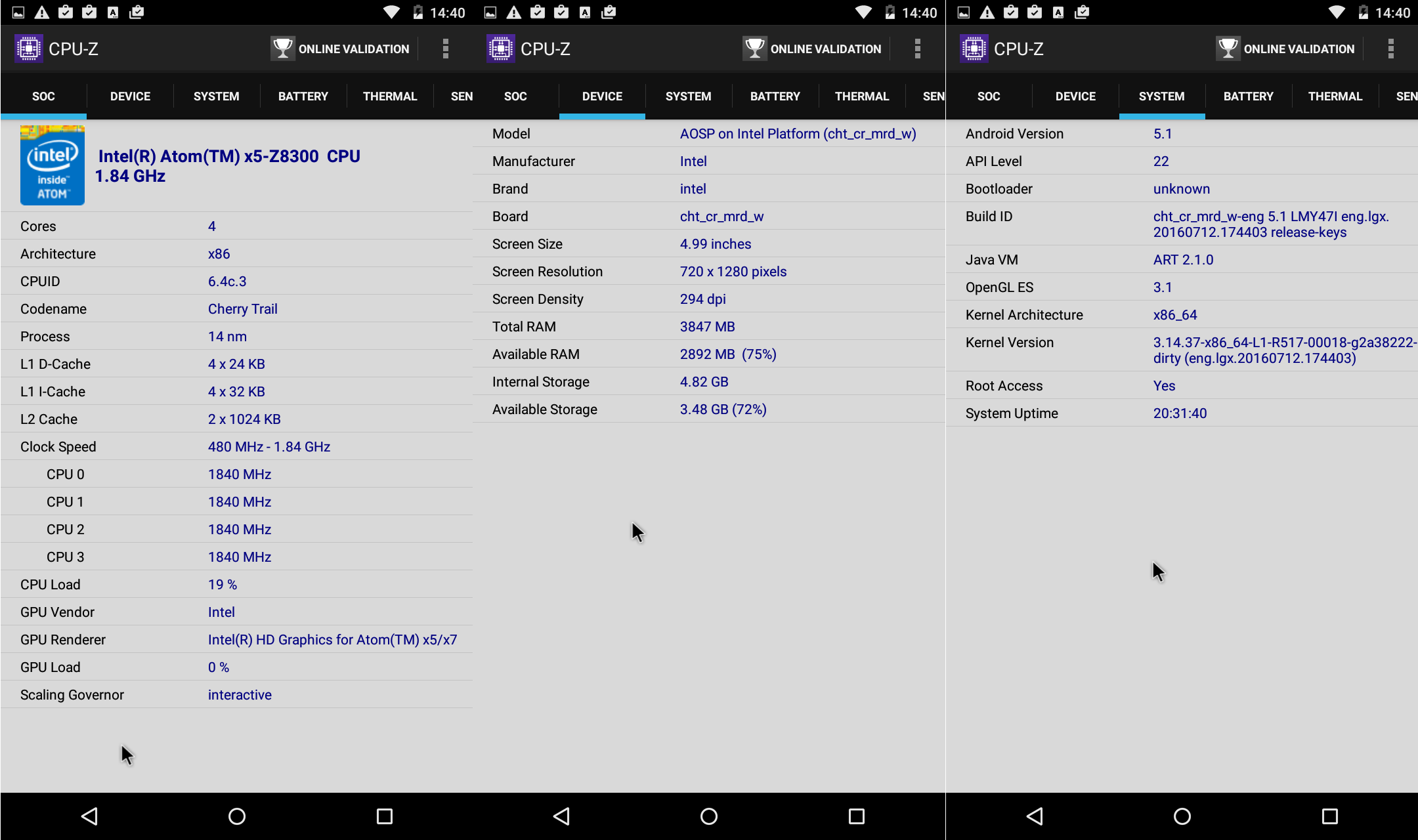Tap CPU-Z app logo in right screen

pyautogui.click(x=974, y=49)
